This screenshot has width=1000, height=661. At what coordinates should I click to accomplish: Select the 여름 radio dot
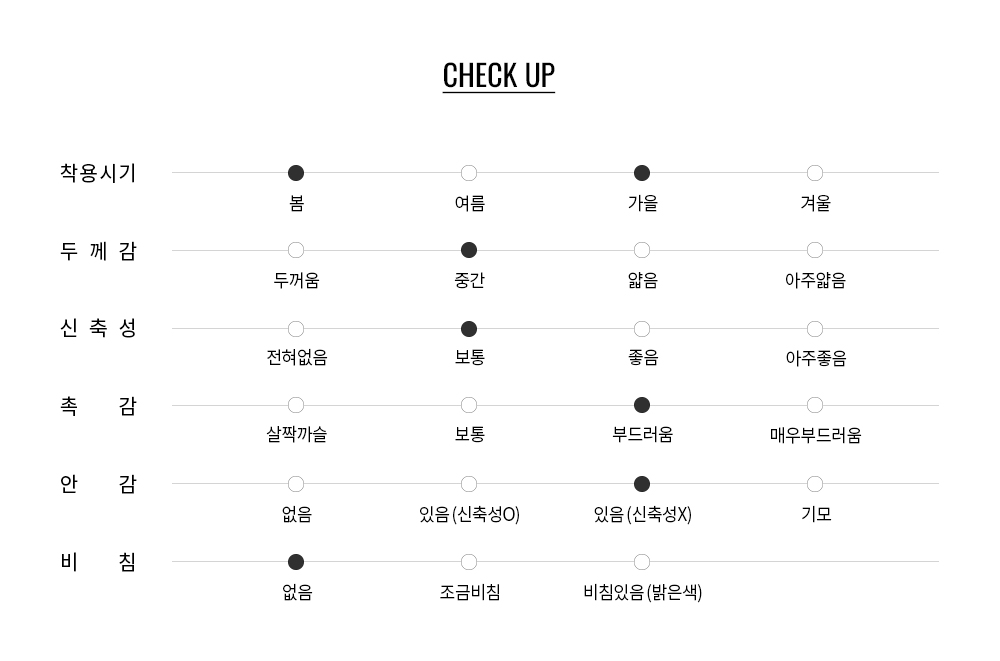469,173
